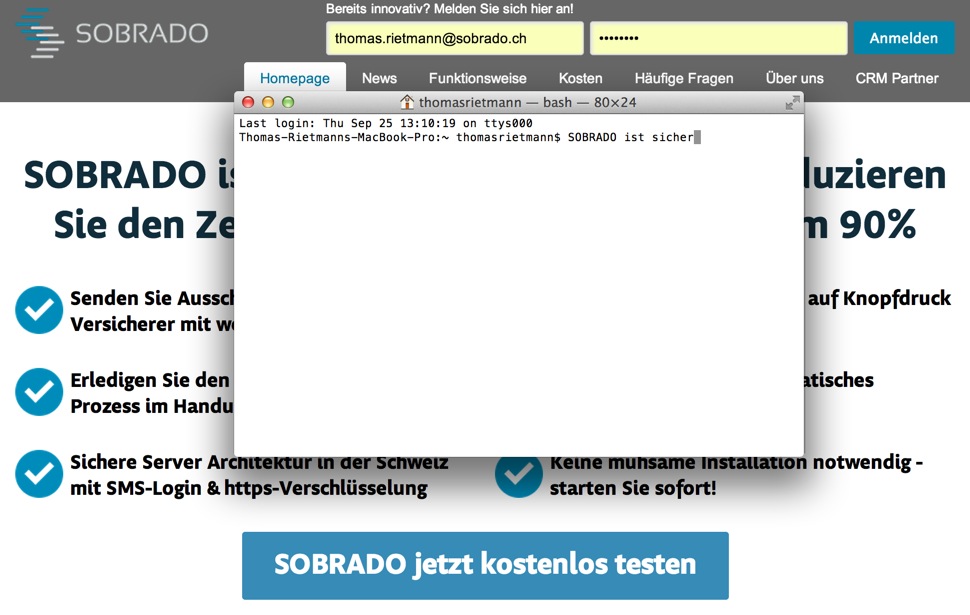Click 'Bereits innovativ? Melden Sie sich hier an!' text

450,9
